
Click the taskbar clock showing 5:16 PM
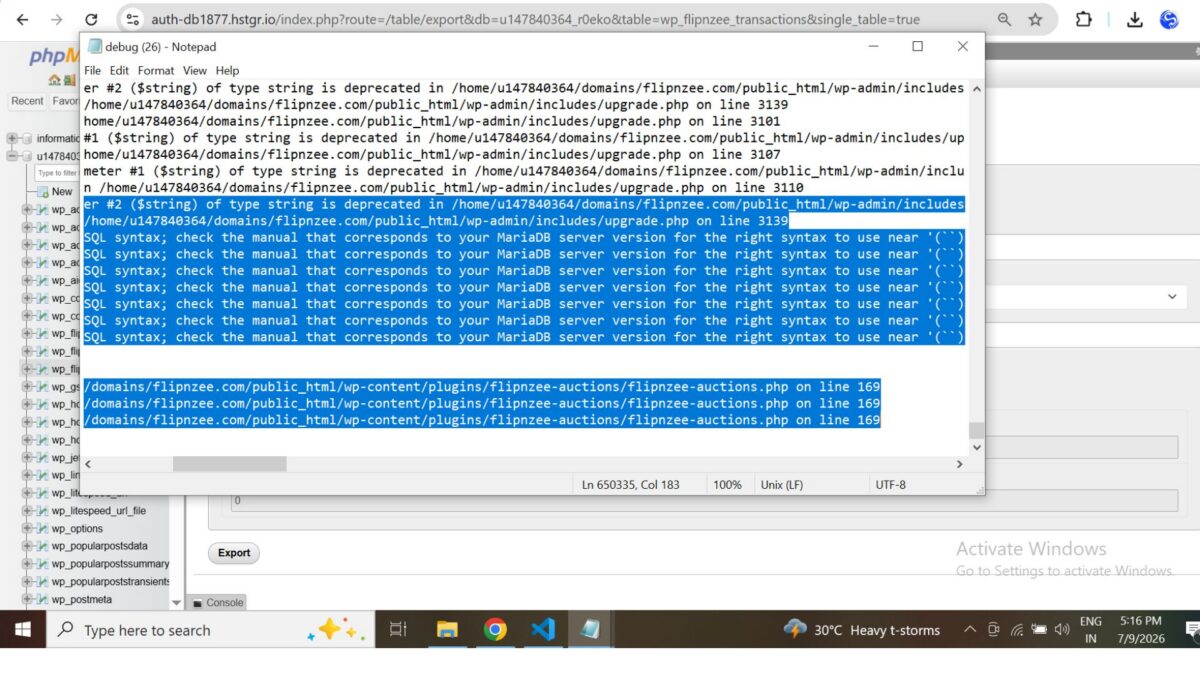tap(1140, 630)
